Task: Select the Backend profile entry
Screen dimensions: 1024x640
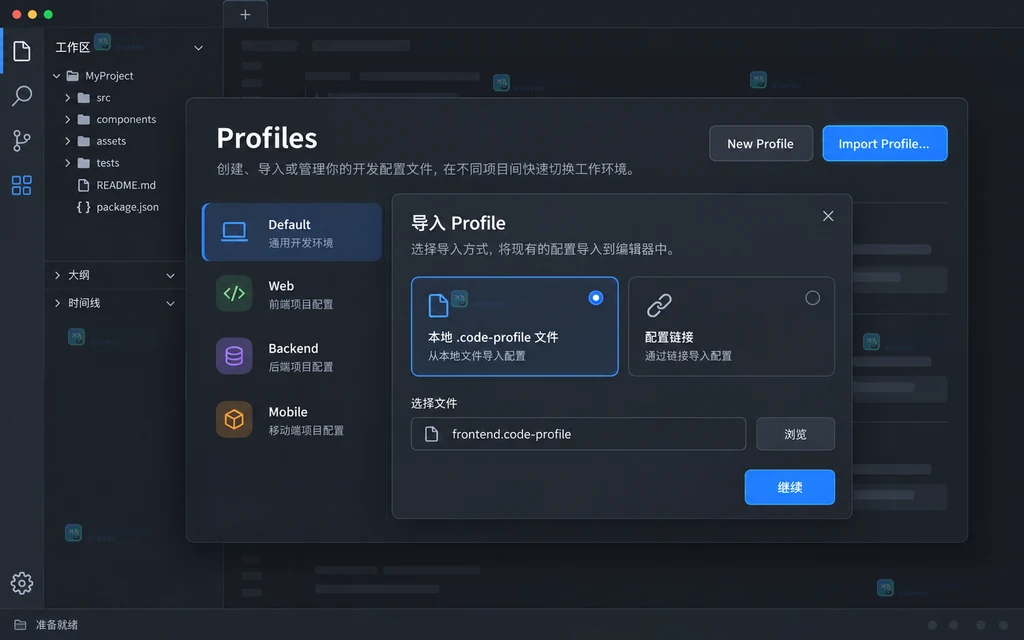Action: (x=292, y=356)
